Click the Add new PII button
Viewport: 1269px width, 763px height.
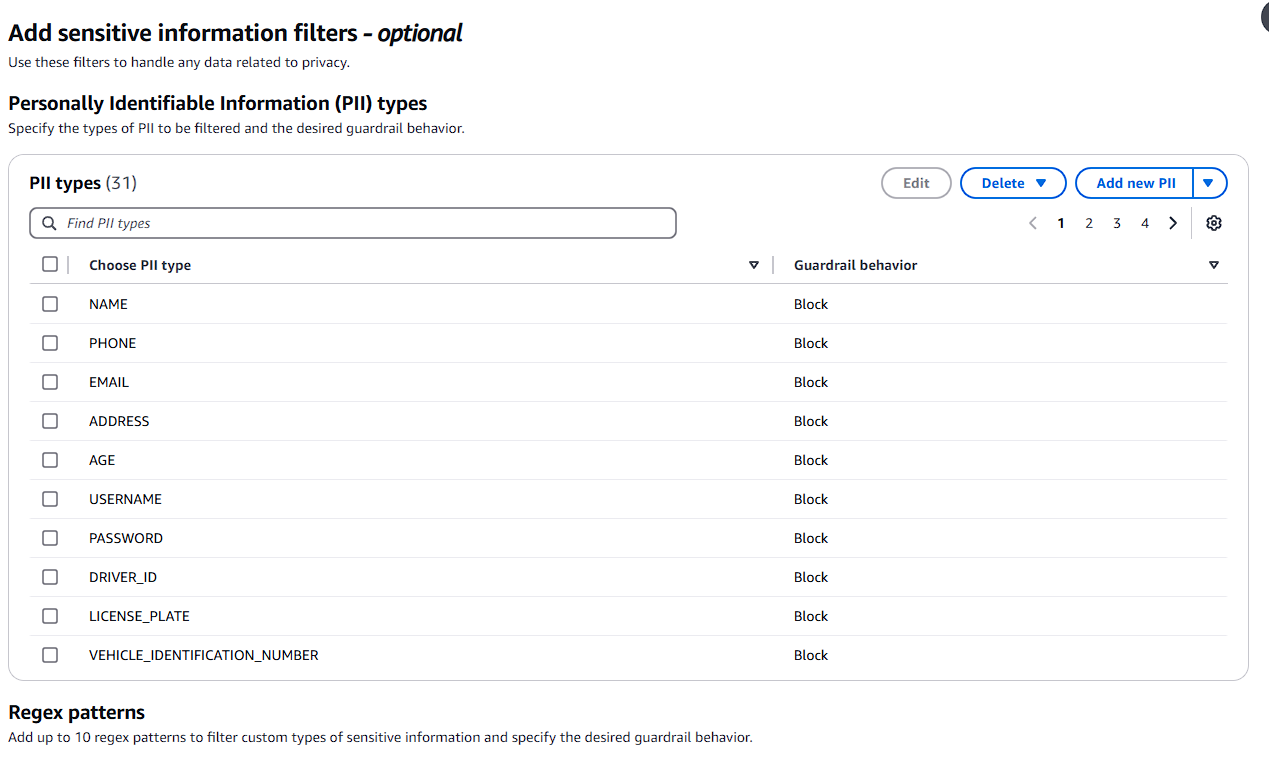tap(1135, 183)
